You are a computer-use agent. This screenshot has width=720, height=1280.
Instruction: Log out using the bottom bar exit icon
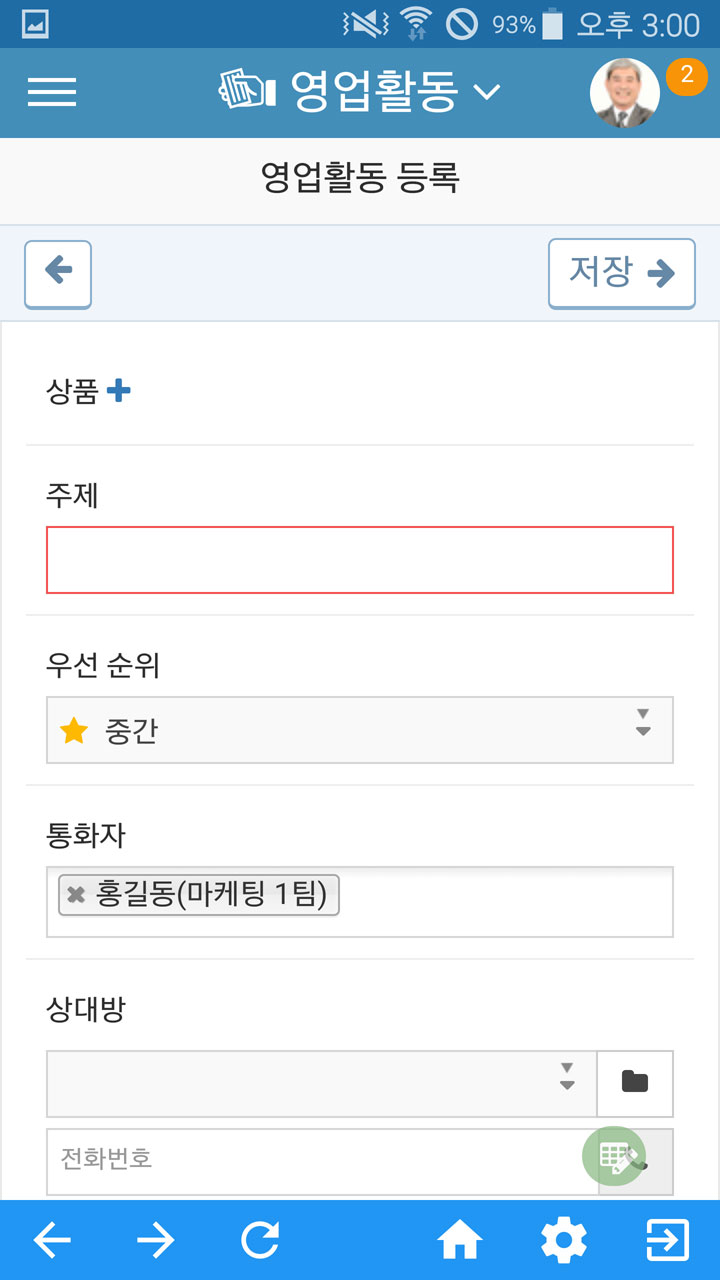[x=668, y=1241]
